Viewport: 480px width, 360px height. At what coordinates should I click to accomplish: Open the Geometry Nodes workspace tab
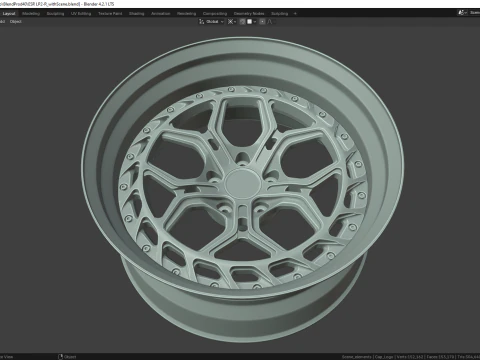(249, 14)
